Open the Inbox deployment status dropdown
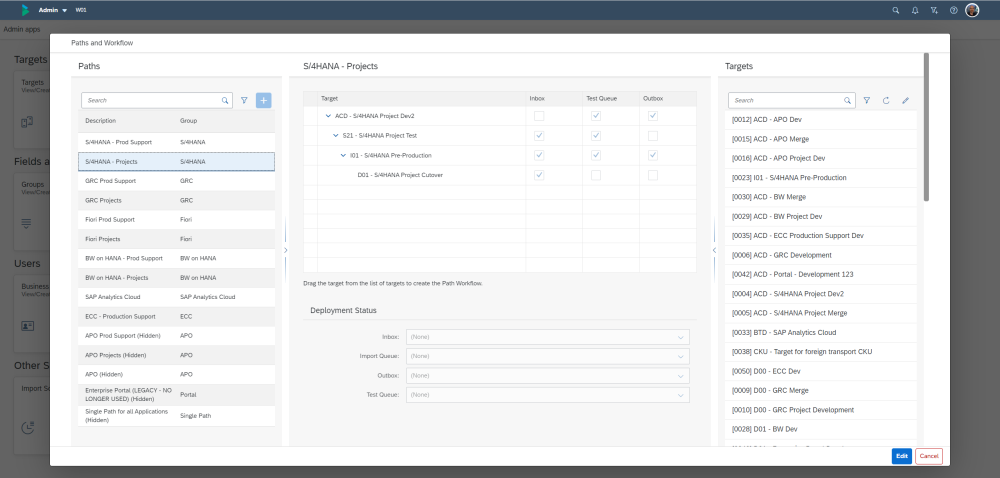 tap(548, 337)
